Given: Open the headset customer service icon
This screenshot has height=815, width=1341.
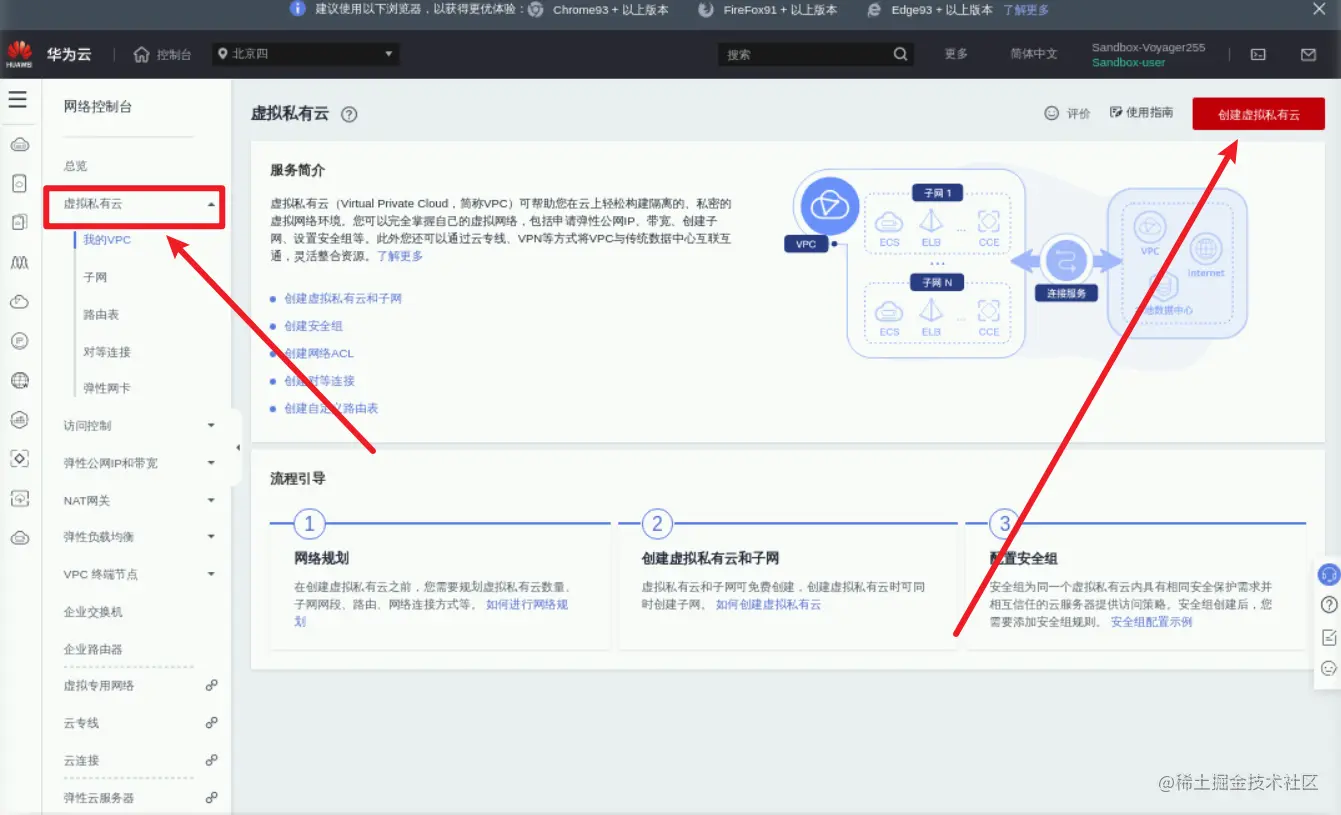Looking at the screenshot, I should click(1328, 575).
